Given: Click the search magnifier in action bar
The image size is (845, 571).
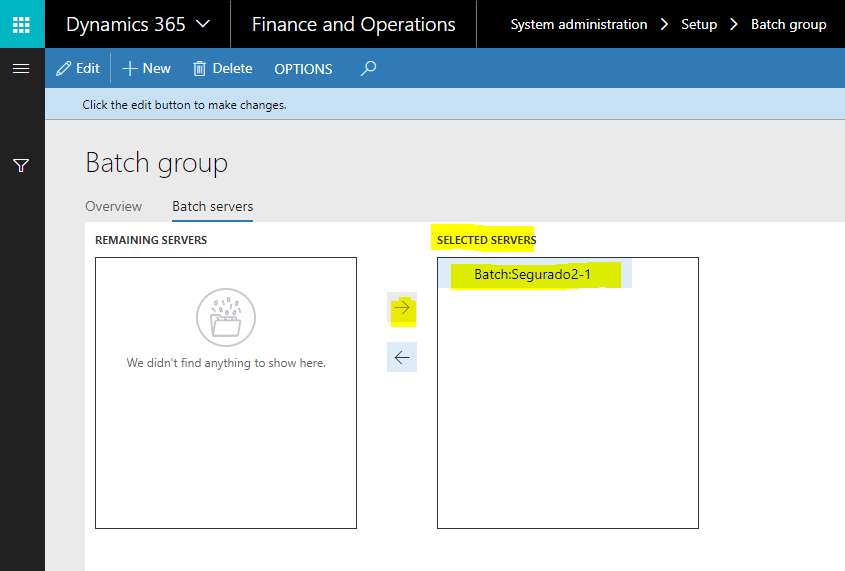Looking at the screenshot, I should point(369,68).
